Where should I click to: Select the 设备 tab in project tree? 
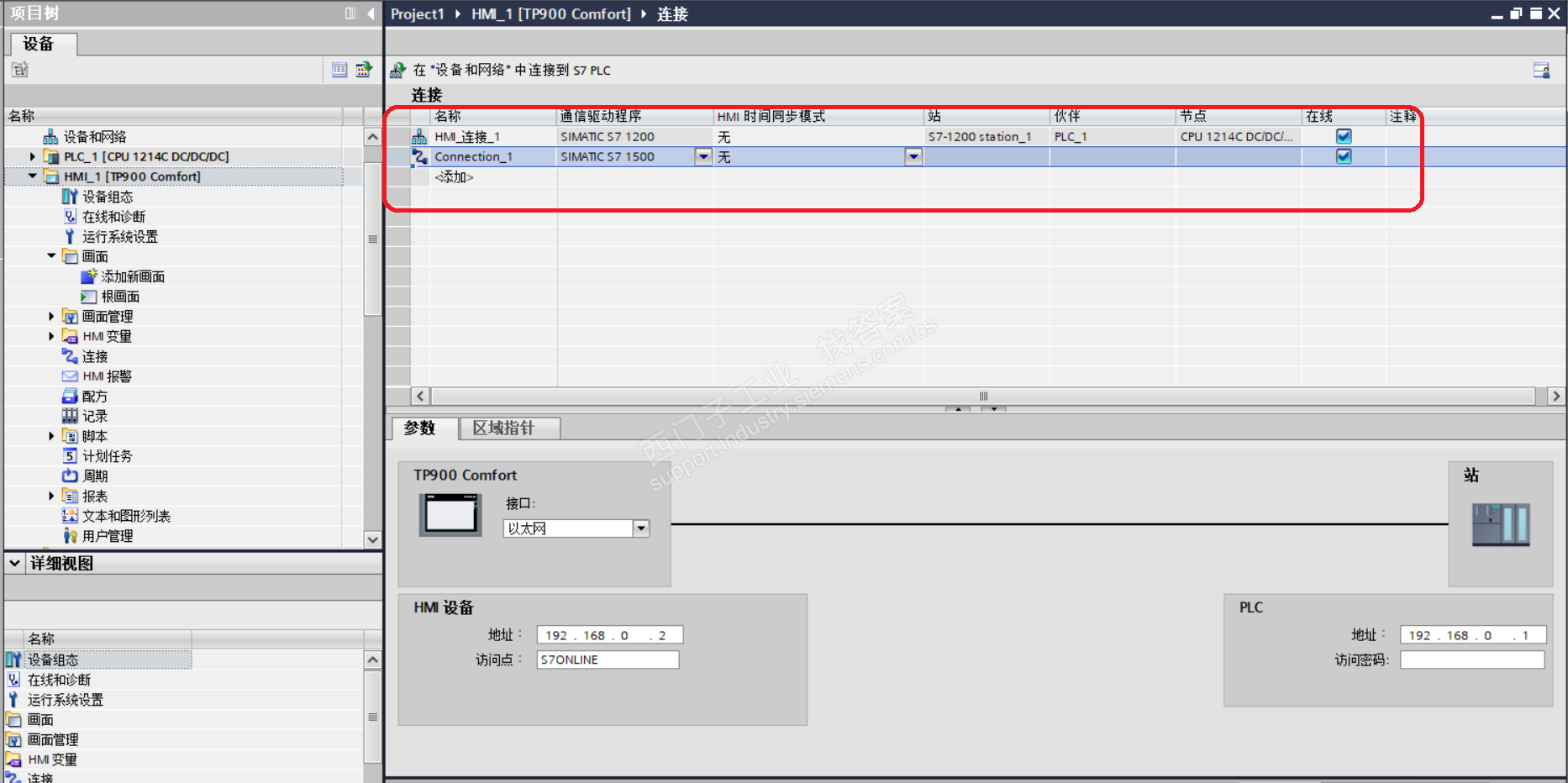(42, 45)
